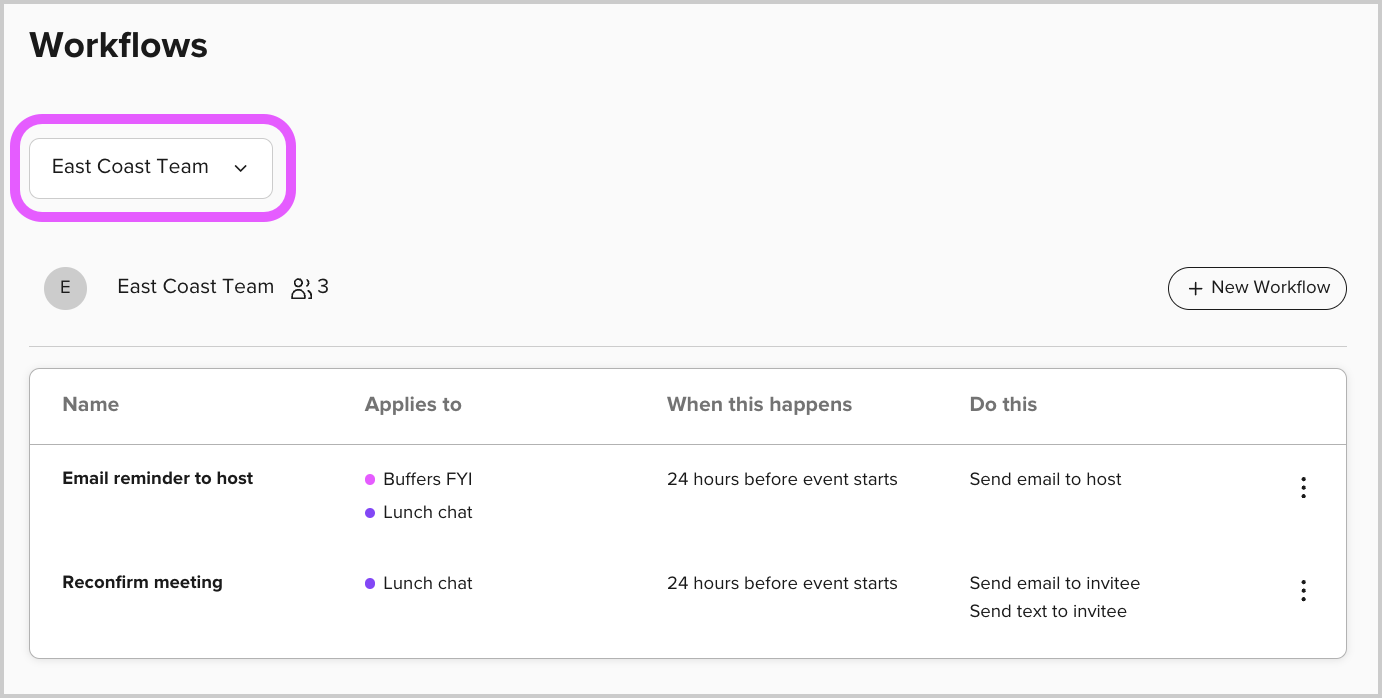Image resolution: width=1382 pixels, height=698 pixels.
Task: Open the East Coast Team selector
Action: coord(150,168)
